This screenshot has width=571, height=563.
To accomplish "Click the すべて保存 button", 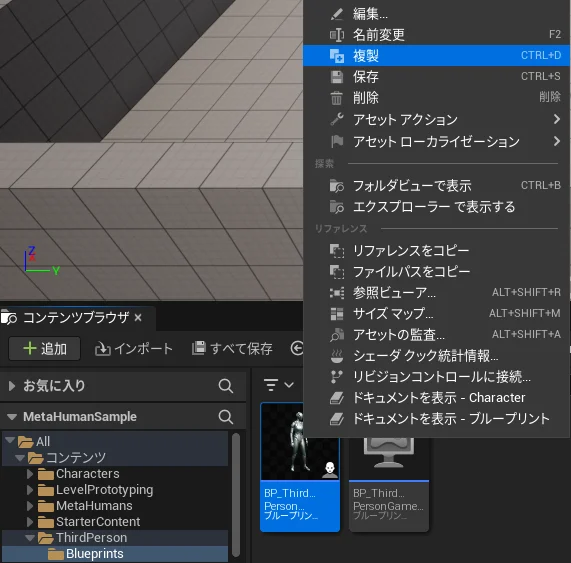I will pyautogui.click(x=232, y=349).
